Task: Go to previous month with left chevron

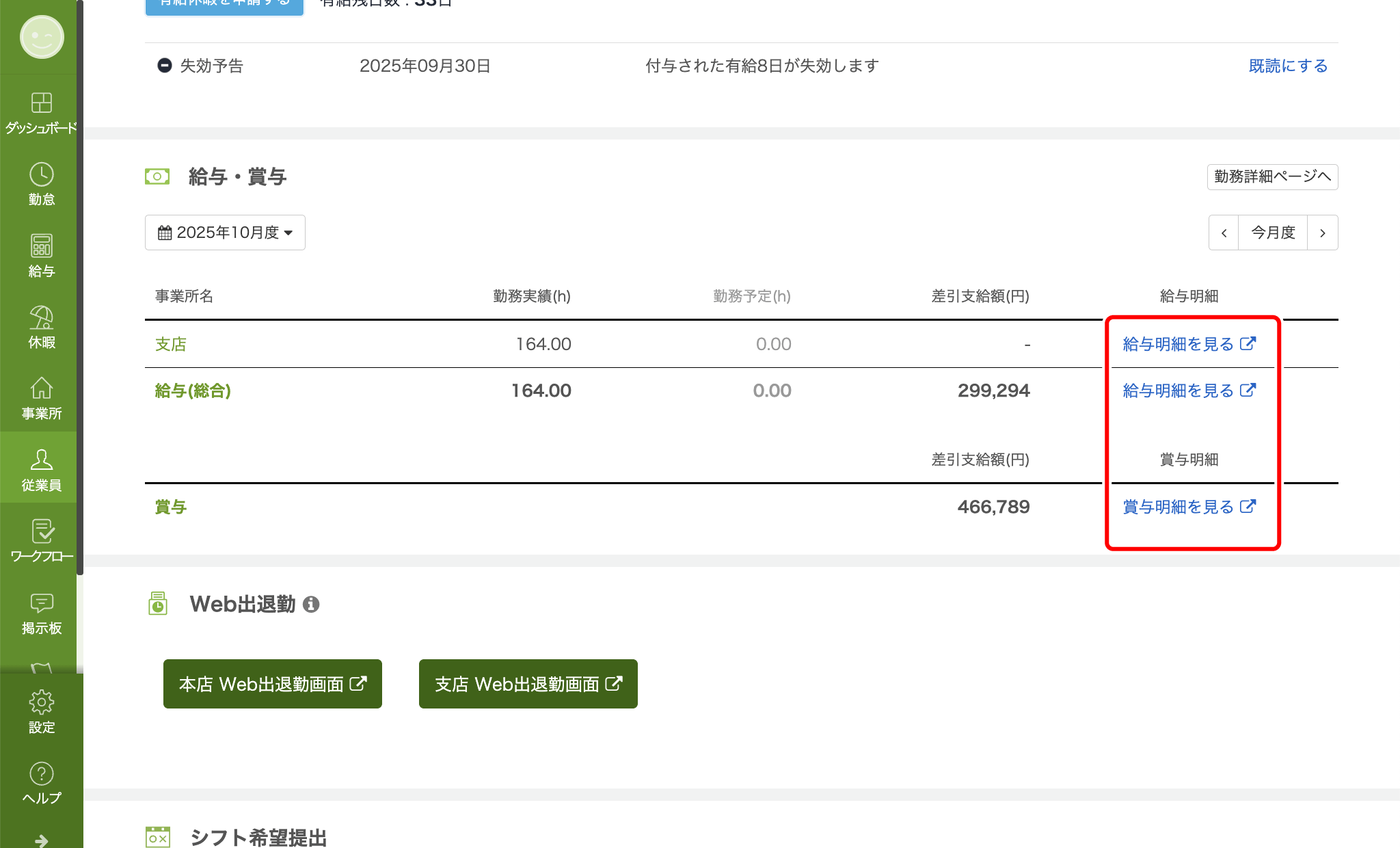Action: [x=1224, y=232]
